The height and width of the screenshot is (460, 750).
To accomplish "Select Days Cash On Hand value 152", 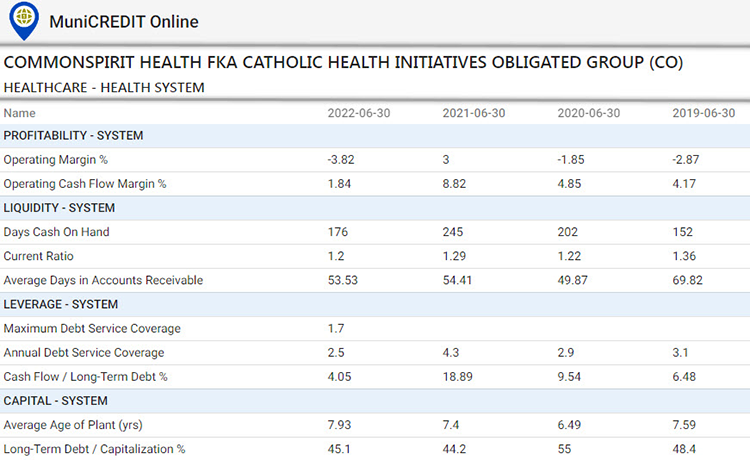I will 683,232.
